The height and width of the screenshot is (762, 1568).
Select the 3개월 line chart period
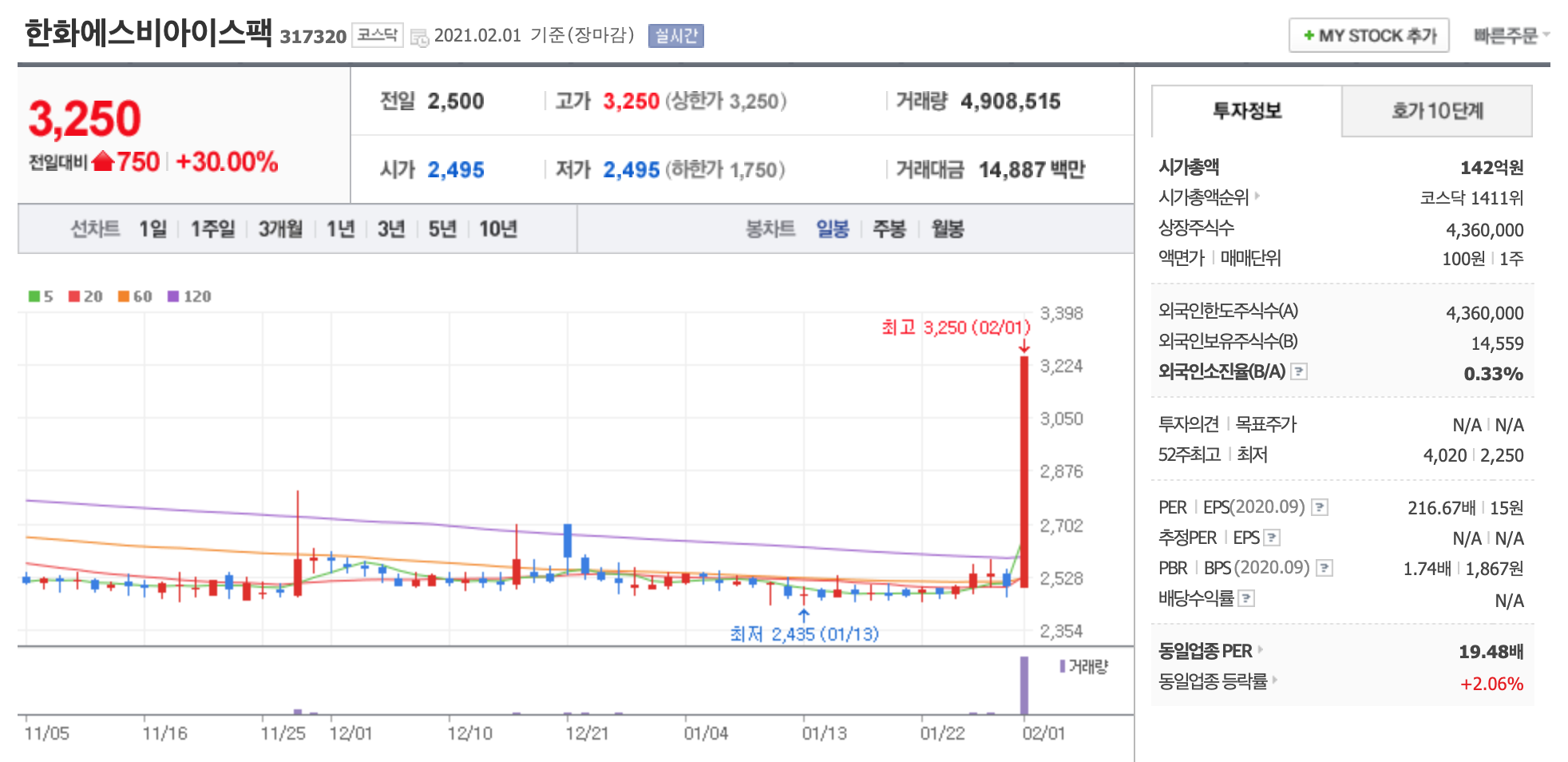pos(280,229)
